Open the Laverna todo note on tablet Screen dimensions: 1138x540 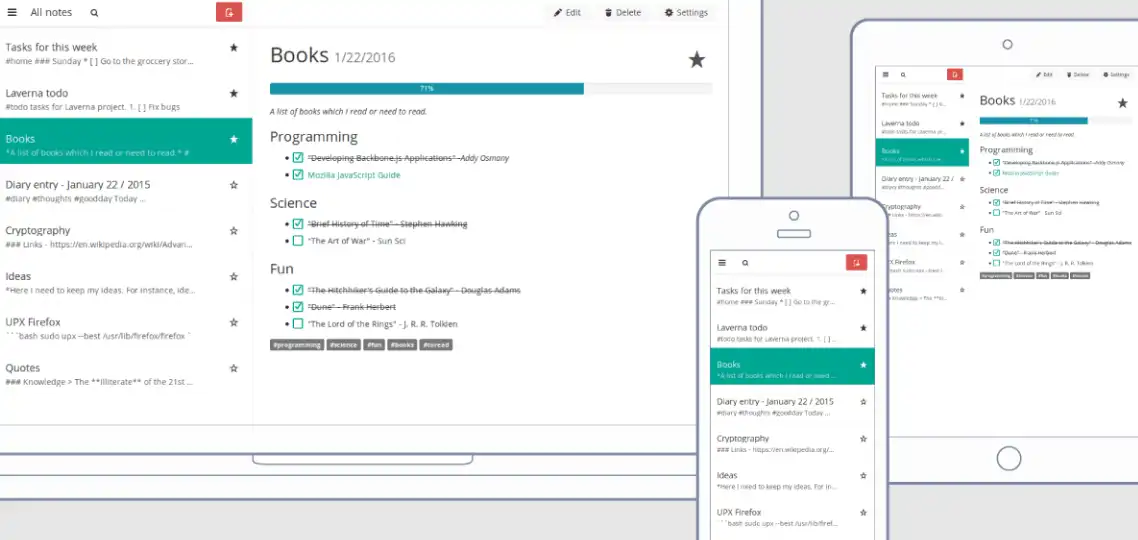click(x=924, y=127)
